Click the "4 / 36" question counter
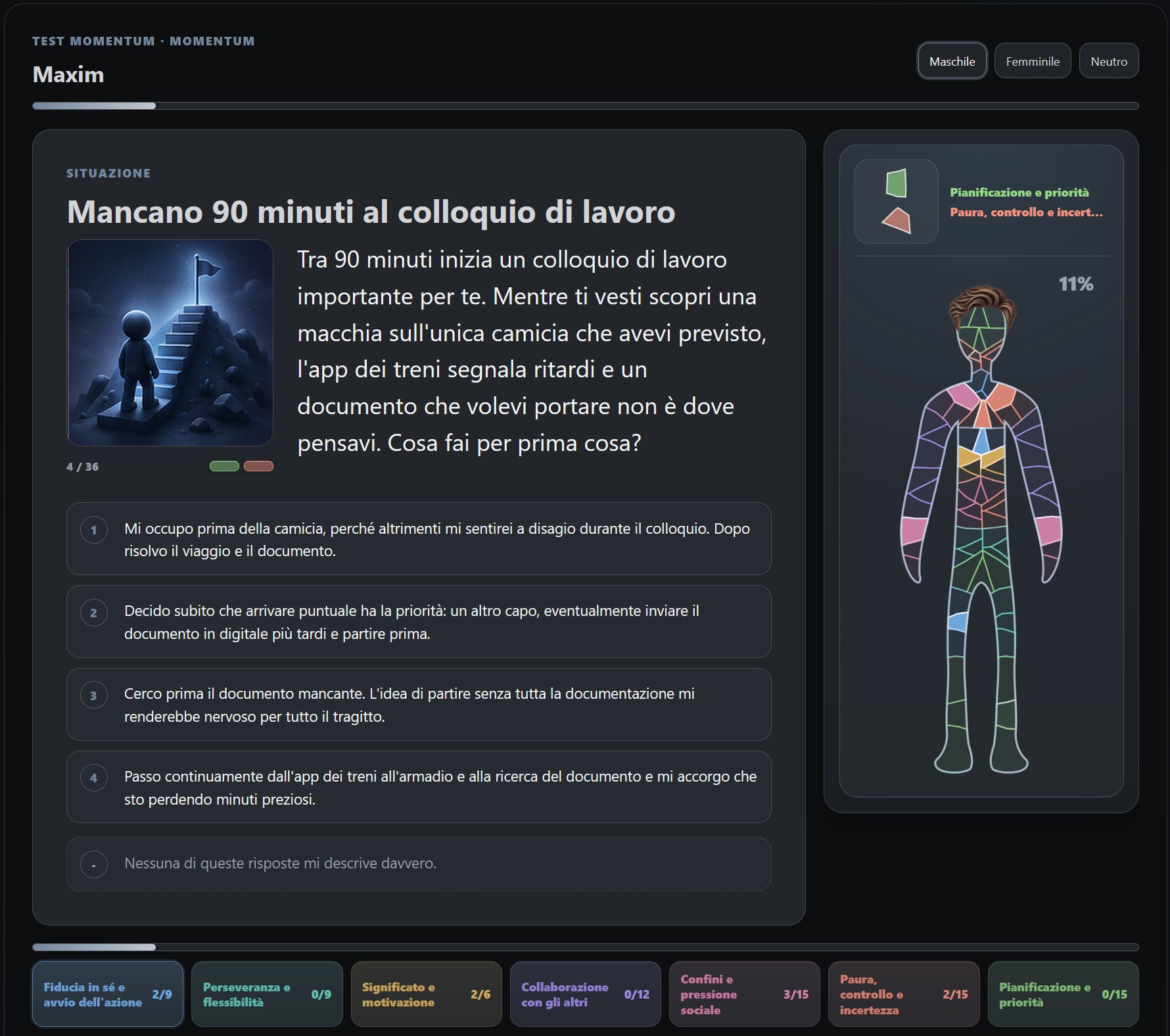Image resolution: width=1170 pixels, height=1036 pixels. pyautogui.click(x=83, y=467)
